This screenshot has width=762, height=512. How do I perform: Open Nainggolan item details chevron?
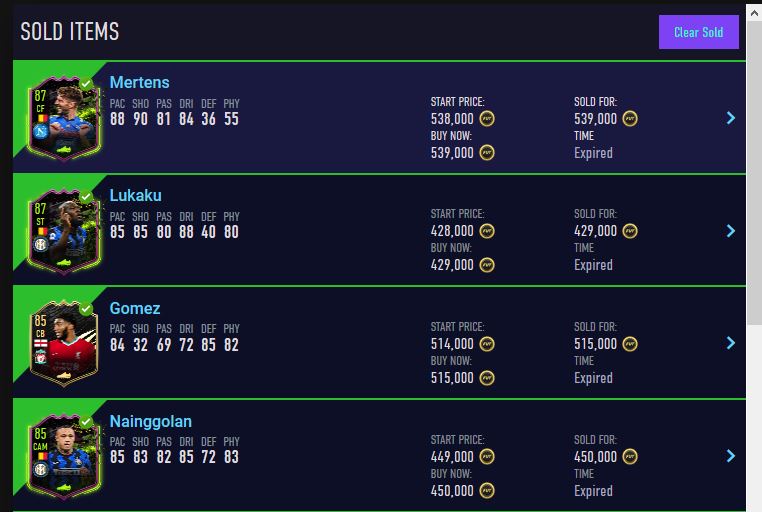pyautogui.click(x=731, y=456)
